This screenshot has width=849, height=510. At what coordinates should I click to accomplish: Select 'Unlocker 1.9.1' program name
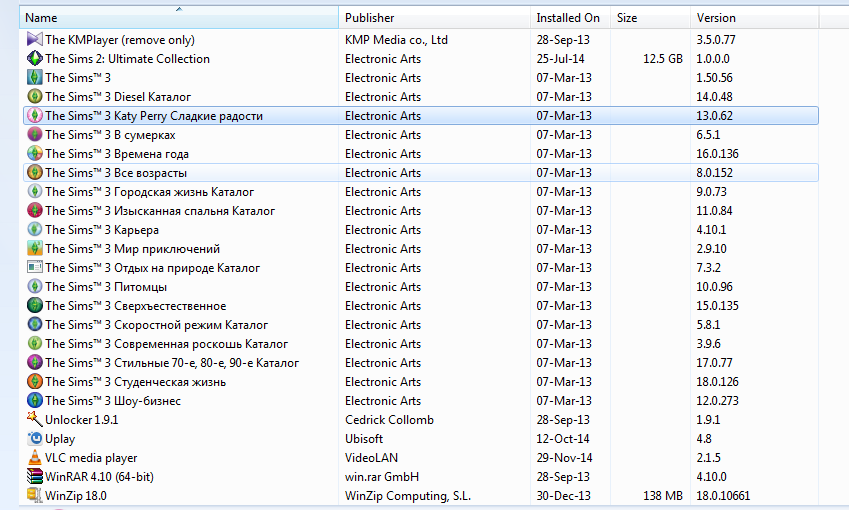tap(81, 420)
